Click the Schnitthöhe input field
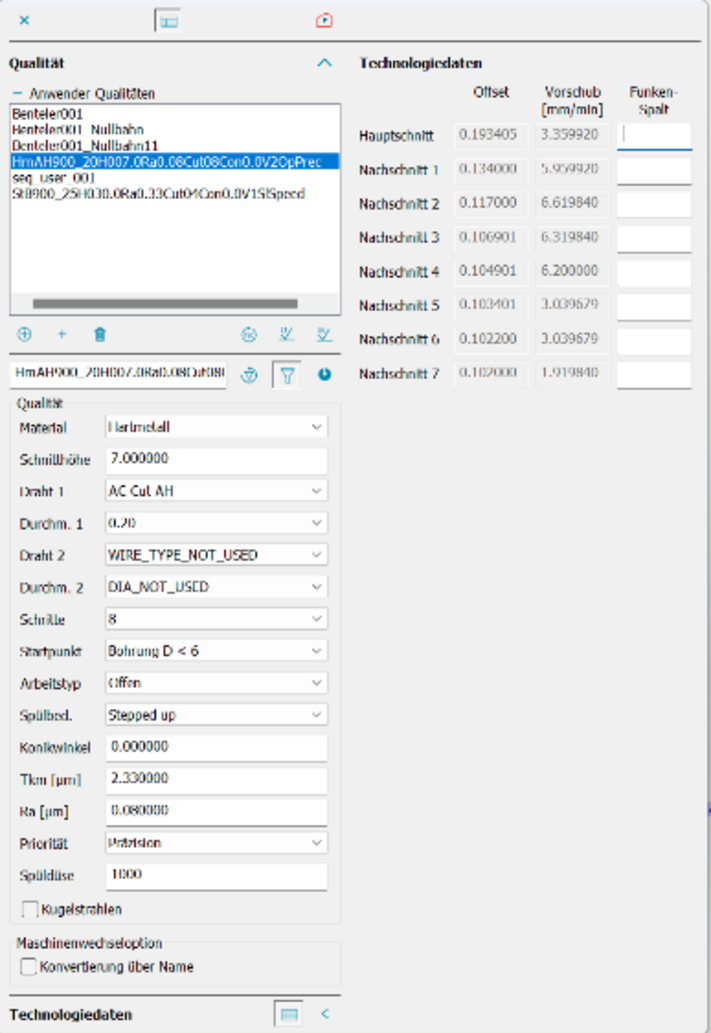Image resolution: width=711 pixels, height=1033 pixels. click(x=216, y=459)
